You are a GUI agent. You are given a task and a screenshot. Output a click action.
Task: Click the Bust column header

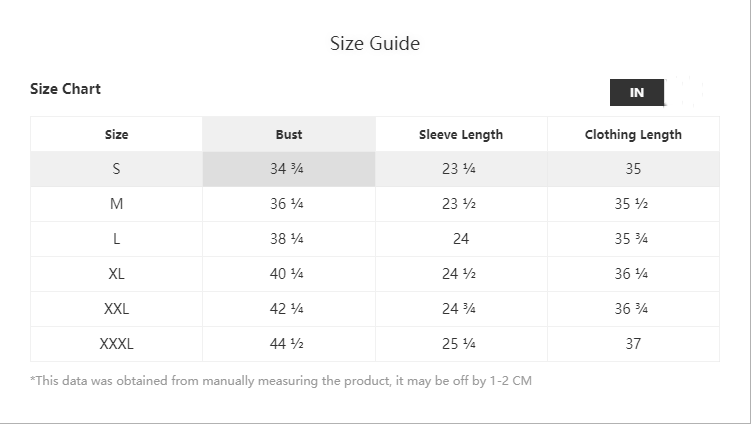click(289, 134)
